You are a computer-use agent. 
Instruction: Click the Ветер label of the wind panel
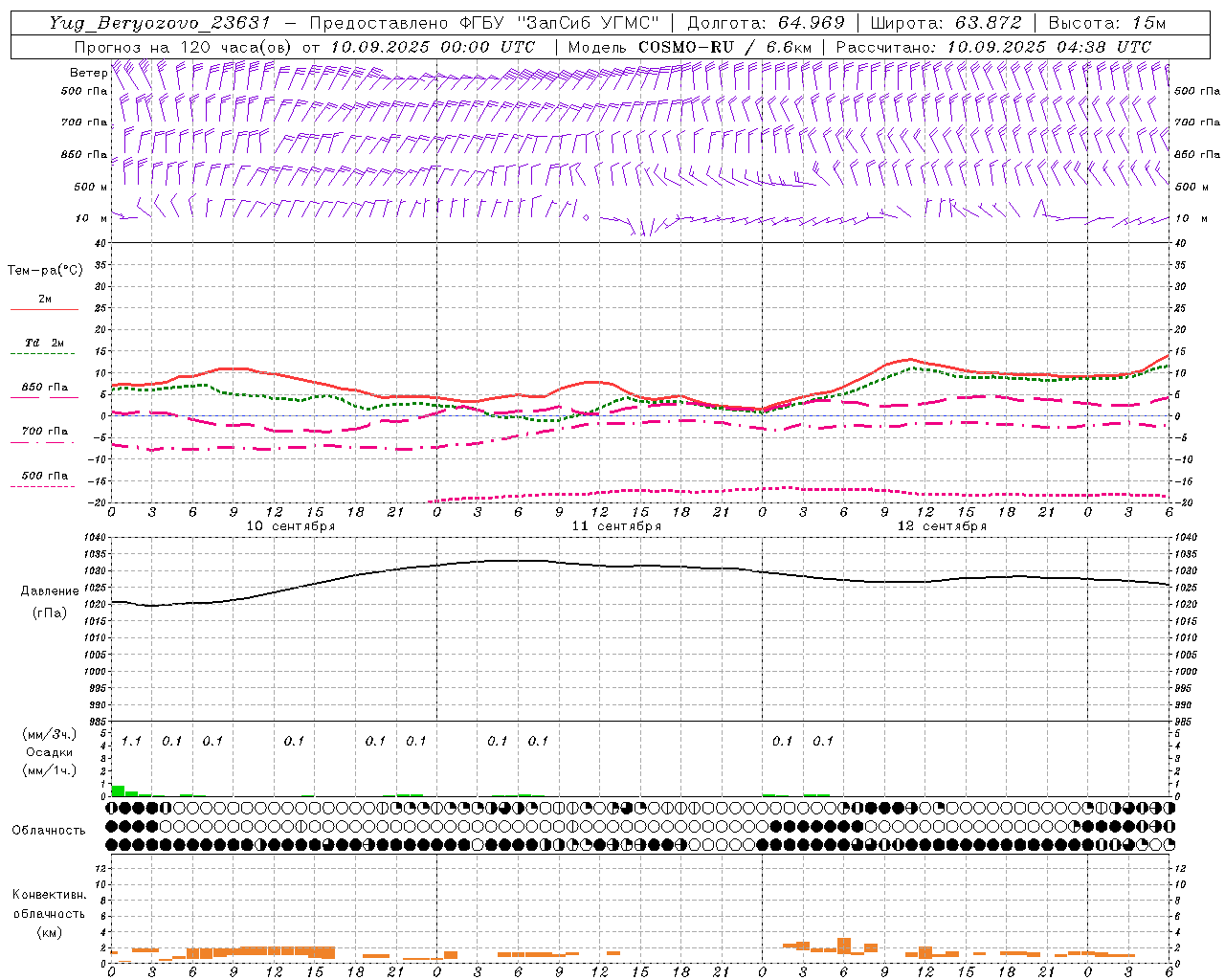coord(88,73)
